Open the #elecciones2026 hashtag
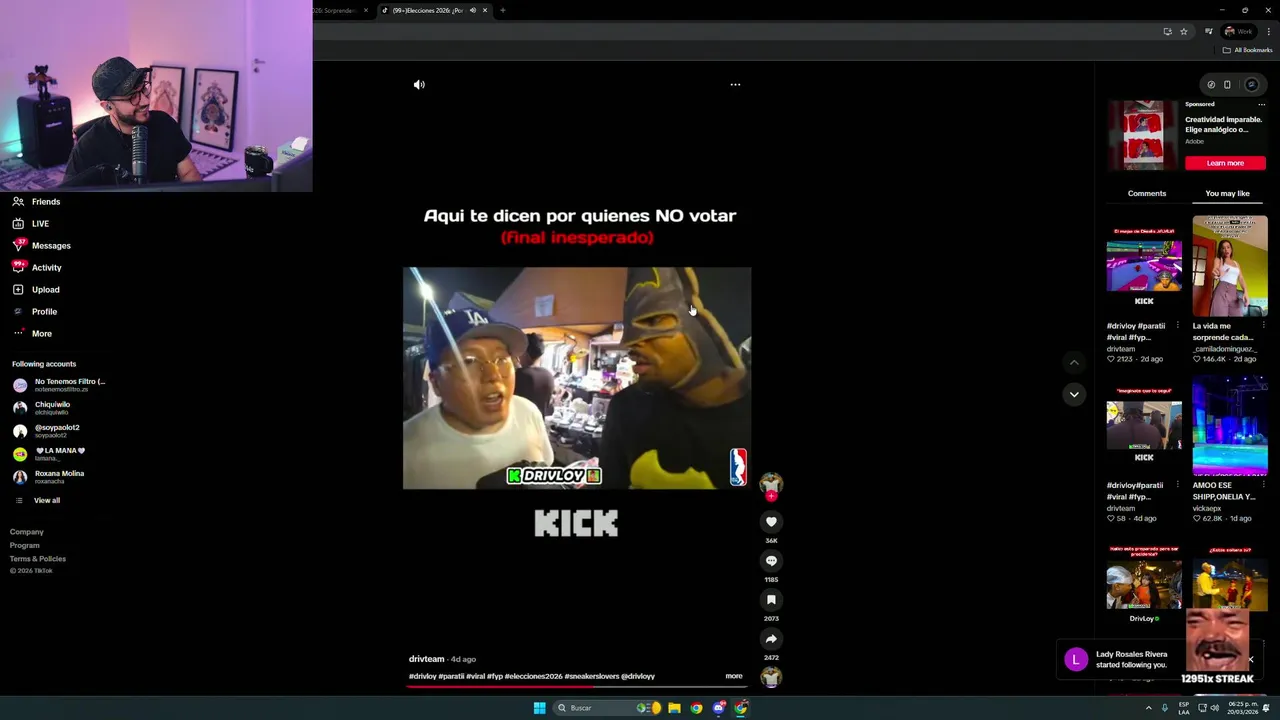This screenshot has height=720, width=1280. click(x=533, y=676)
